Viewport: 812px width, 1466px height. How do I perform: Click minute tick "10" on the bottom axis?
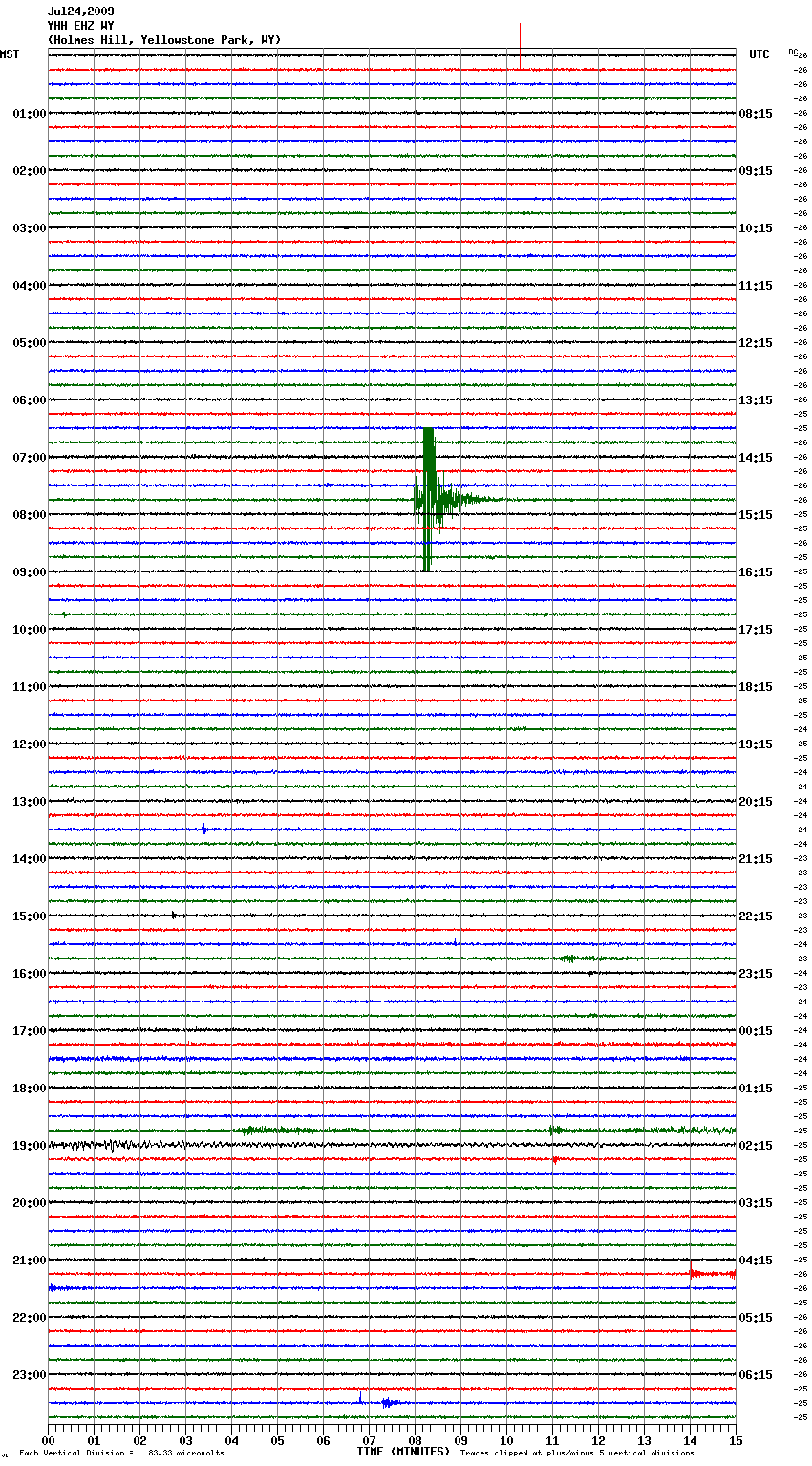[x=506, y=1440]
